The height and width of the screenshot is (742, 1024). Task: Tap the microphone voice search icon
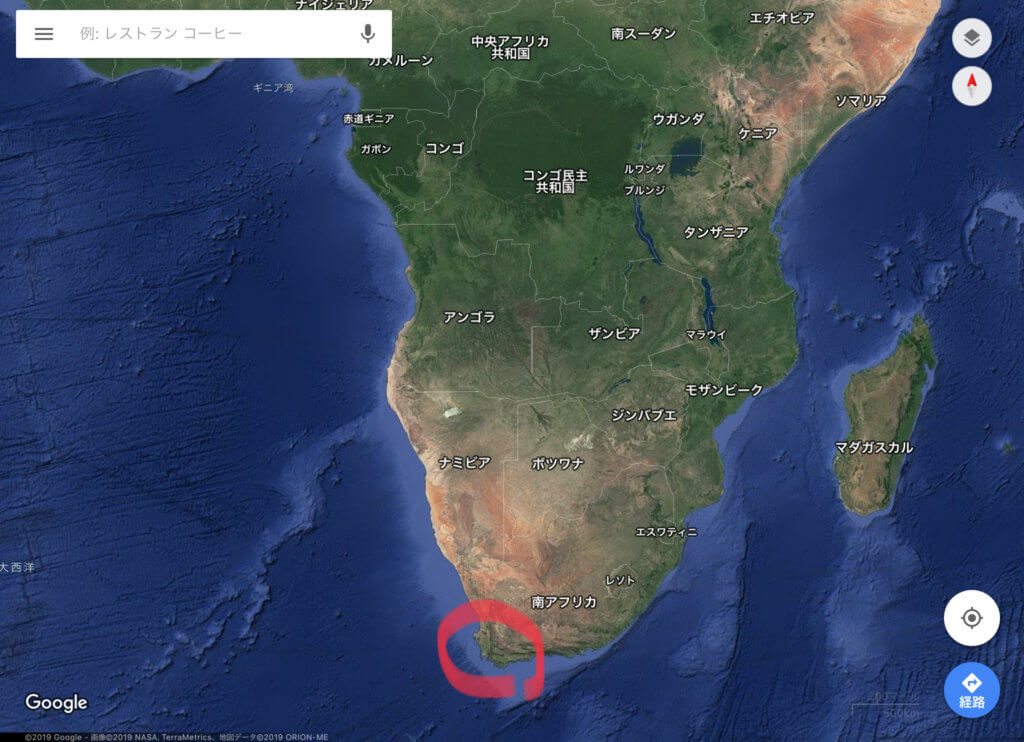pyautogui.click(x=368, y=33)
